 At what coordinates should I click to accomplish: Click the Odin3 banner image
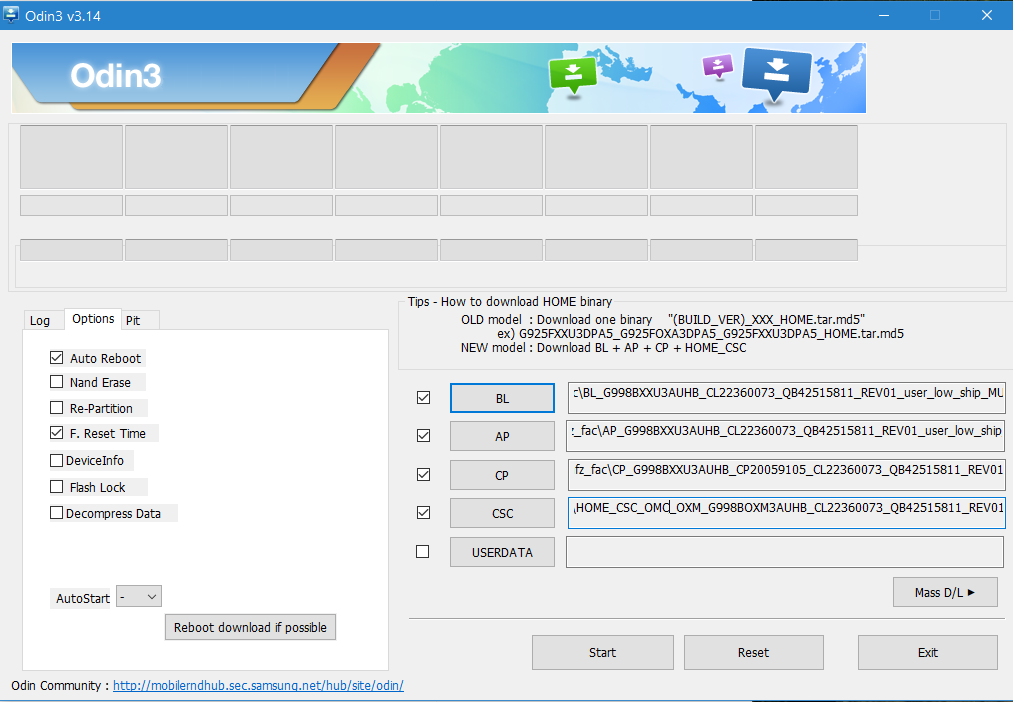tap(439, 78)
